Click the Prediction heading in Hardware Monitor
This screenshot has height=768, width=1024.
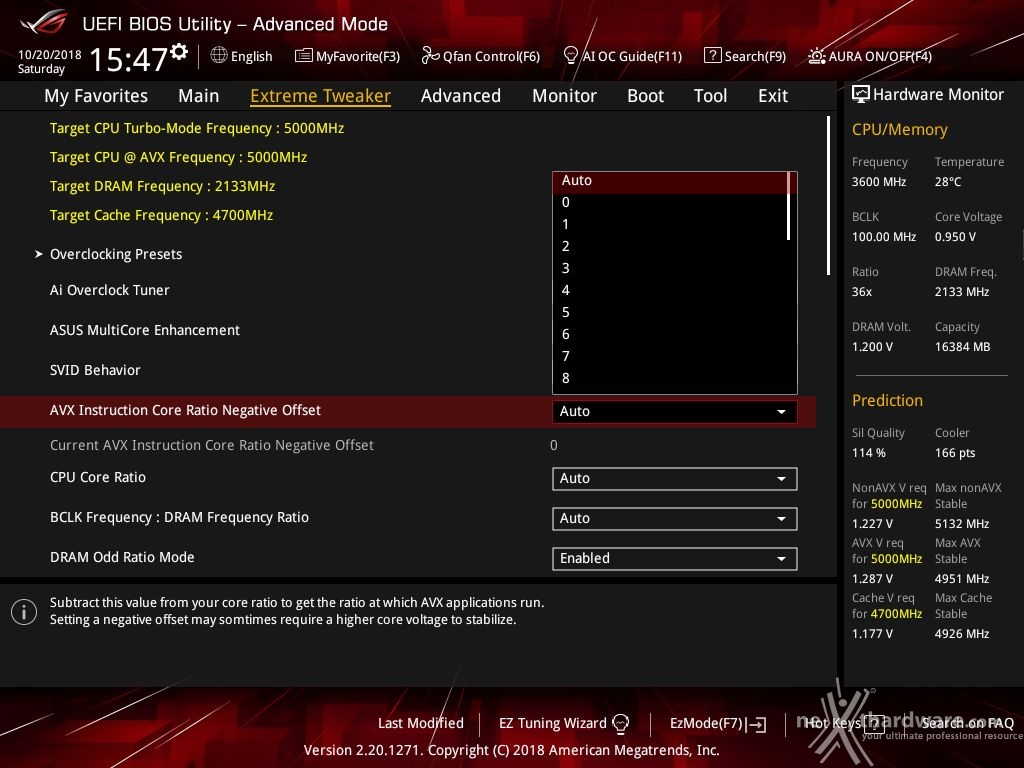887,400
